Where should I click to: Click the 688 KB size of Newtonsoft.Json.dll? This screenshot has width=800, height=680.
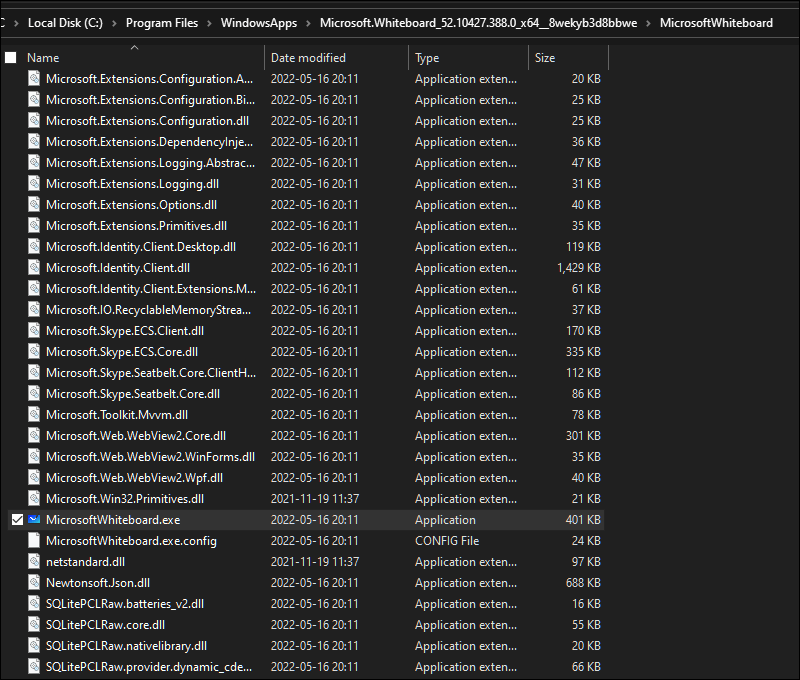583,583
